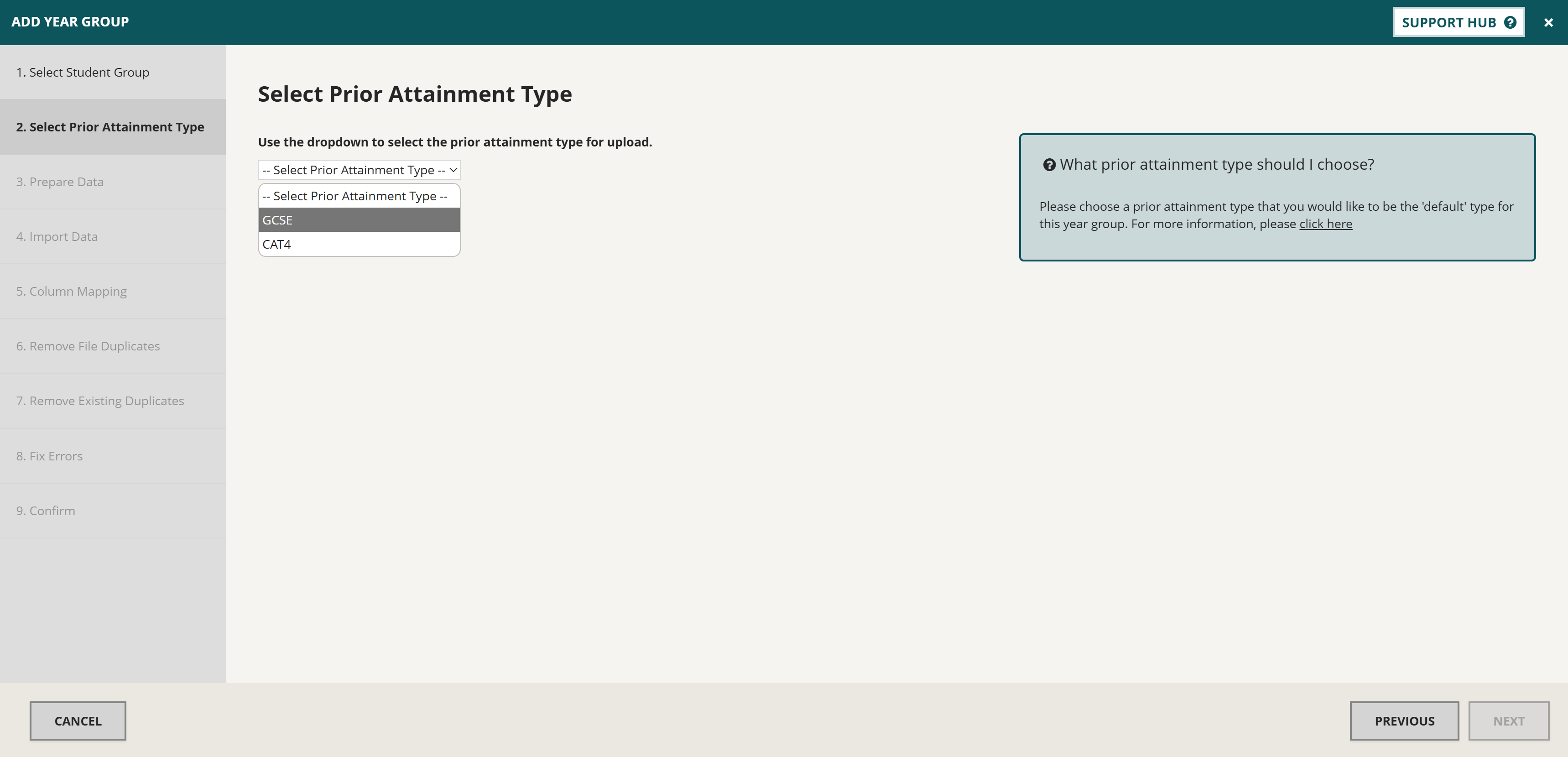Image resolution: width=1568 pixels, height=757 pixels.
Task: Click the Previous button
Action: click(1404, 721)
